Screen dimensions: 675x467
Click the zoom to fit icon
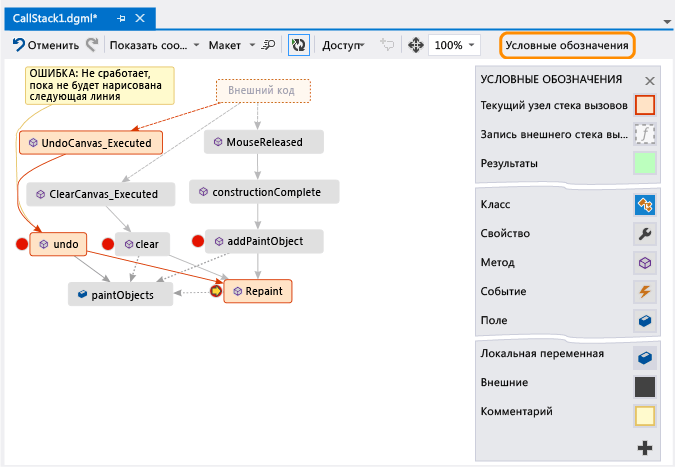tap(415, 45)
